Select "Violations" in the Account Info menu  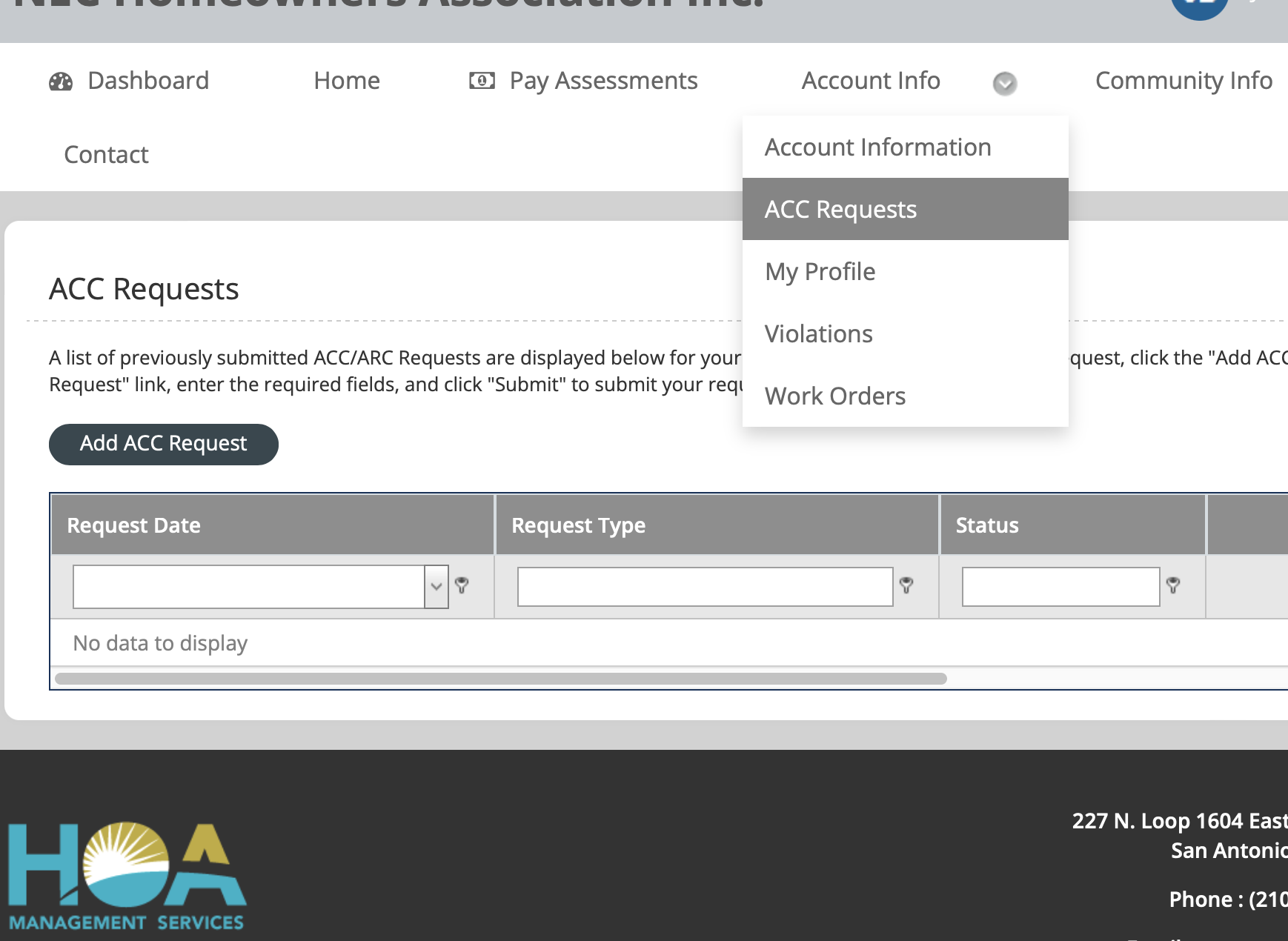(x=819, y=333)
